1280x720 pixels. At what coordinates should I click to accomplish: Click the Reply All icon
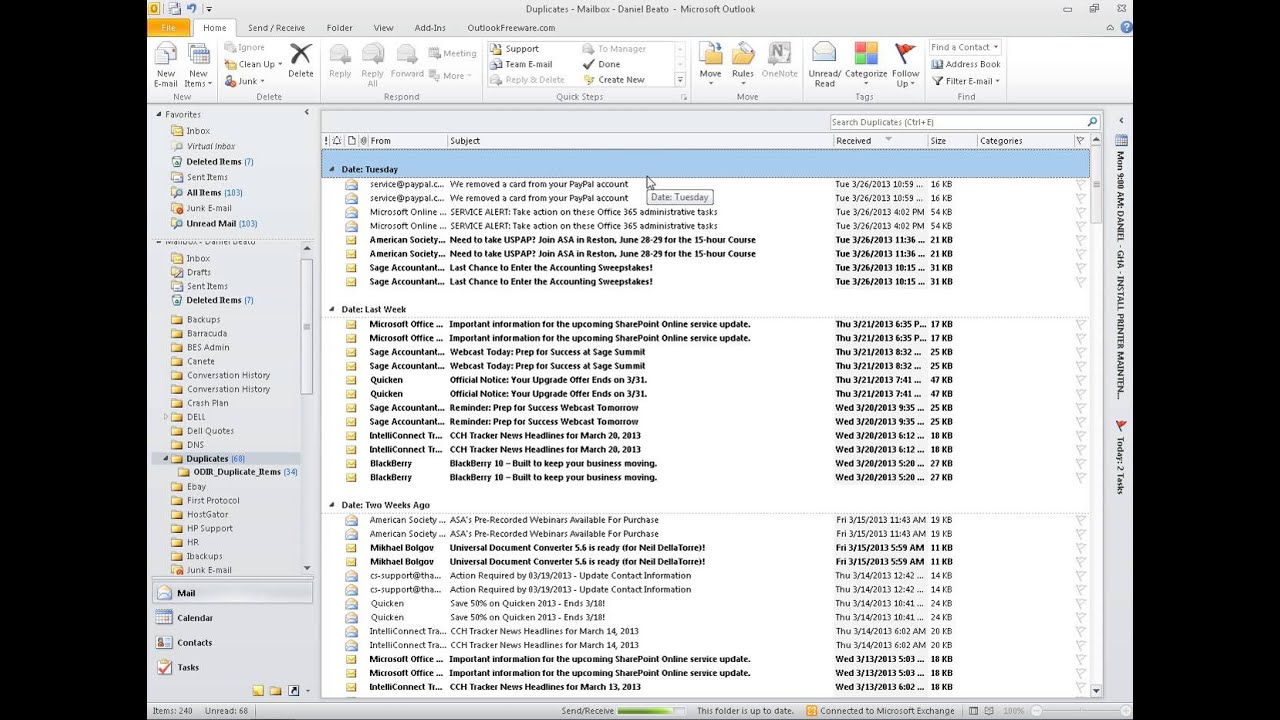tap(372, 55)
